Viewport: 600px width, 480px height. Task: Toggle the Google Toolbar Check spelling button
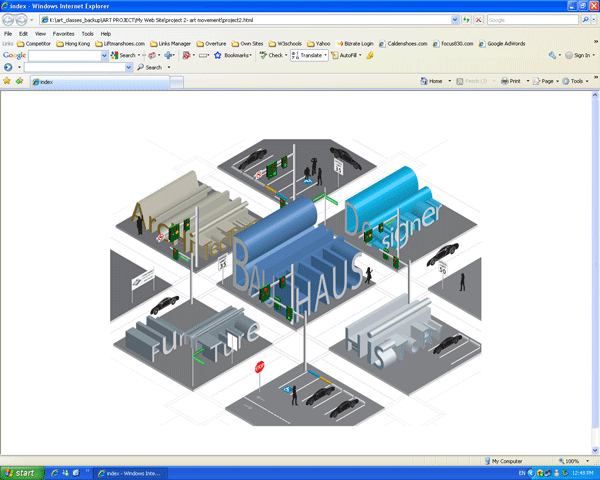273,56
